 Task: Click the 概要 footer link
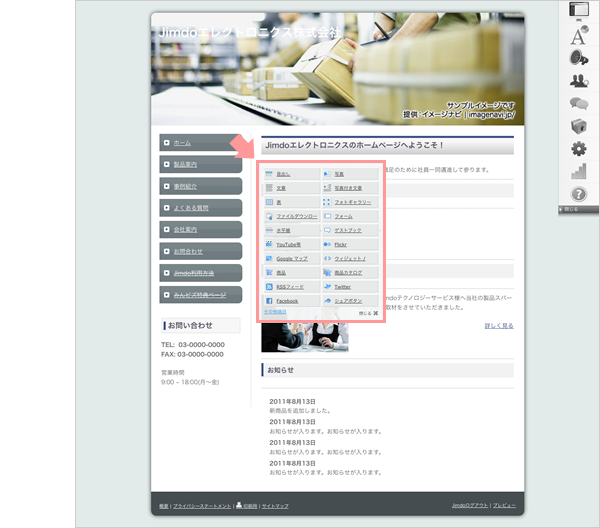[x=163, y=506]
